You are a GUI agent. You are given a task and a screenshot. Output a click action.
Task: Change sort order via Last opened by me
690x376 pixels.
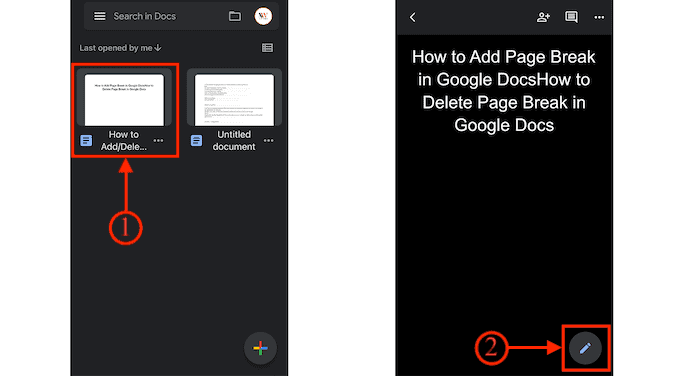pyautogui.click(x=121, y=48)
